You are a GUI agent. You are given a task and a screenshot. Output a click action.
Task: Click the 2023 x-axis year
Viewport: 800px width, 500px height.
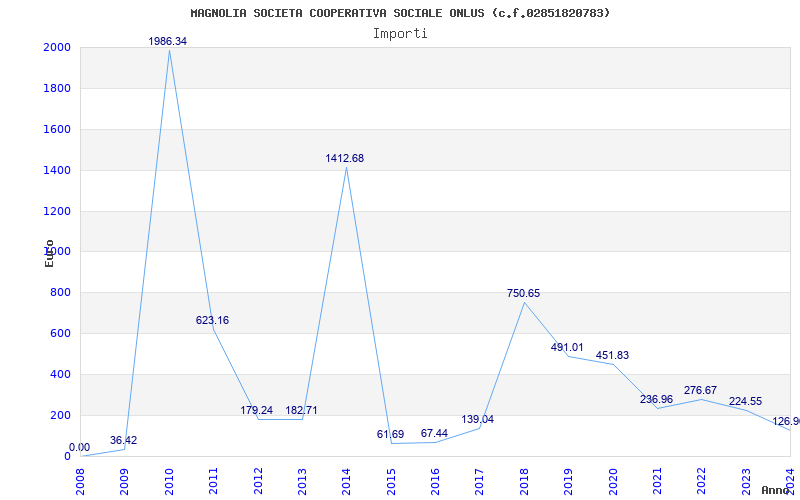[746, 481]
